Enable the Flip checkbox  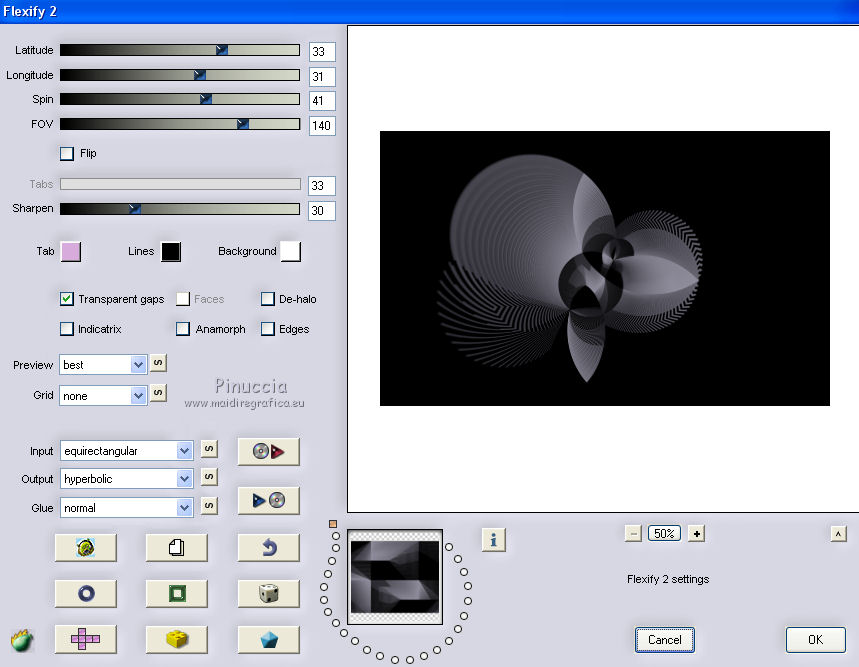tap(67, 154)
